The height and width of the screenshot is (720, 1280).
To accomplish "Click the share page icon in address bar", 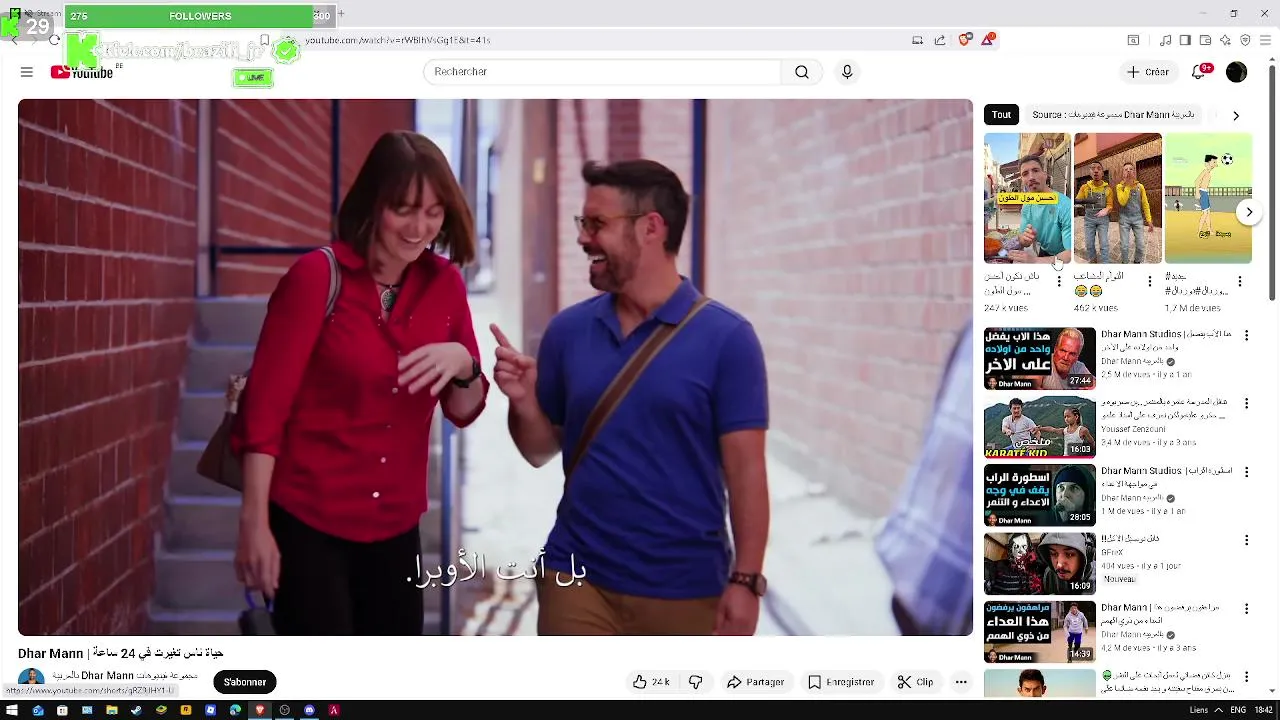I will (x=940, y=40).
